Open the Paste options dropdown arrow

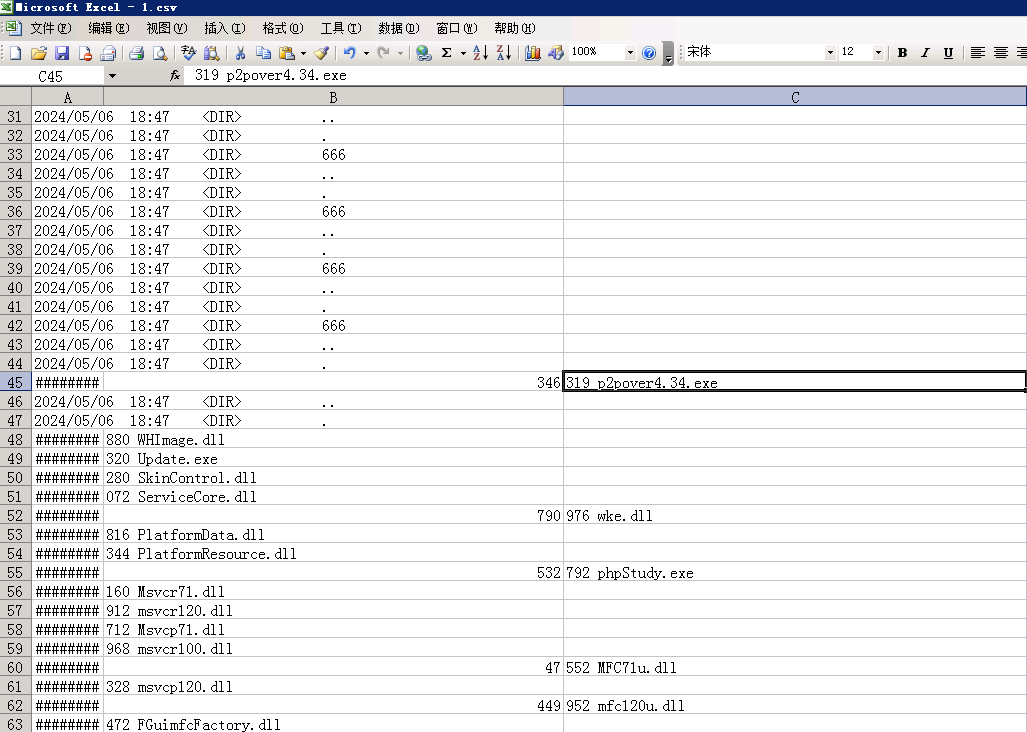click(303, 53)
